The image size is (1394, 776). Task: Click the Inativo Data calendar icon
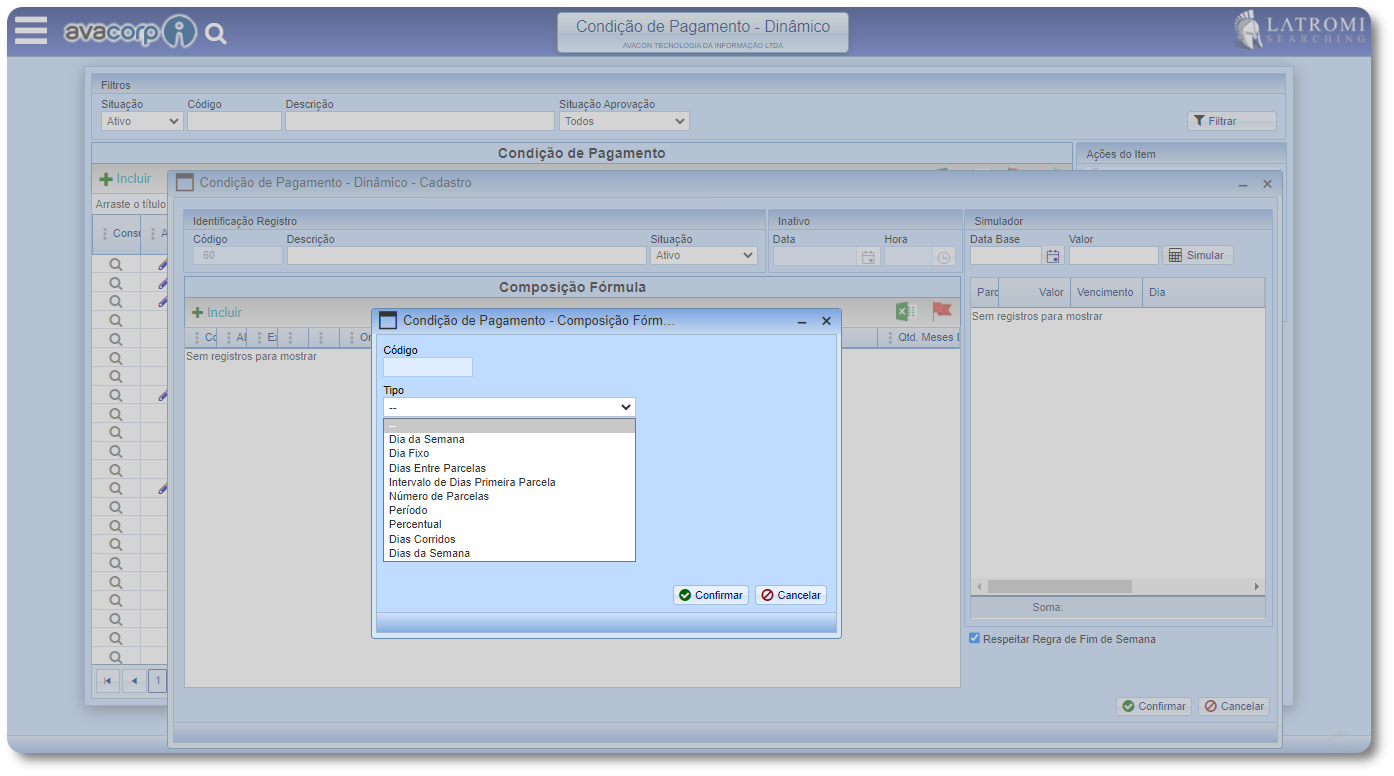point(868,256)
